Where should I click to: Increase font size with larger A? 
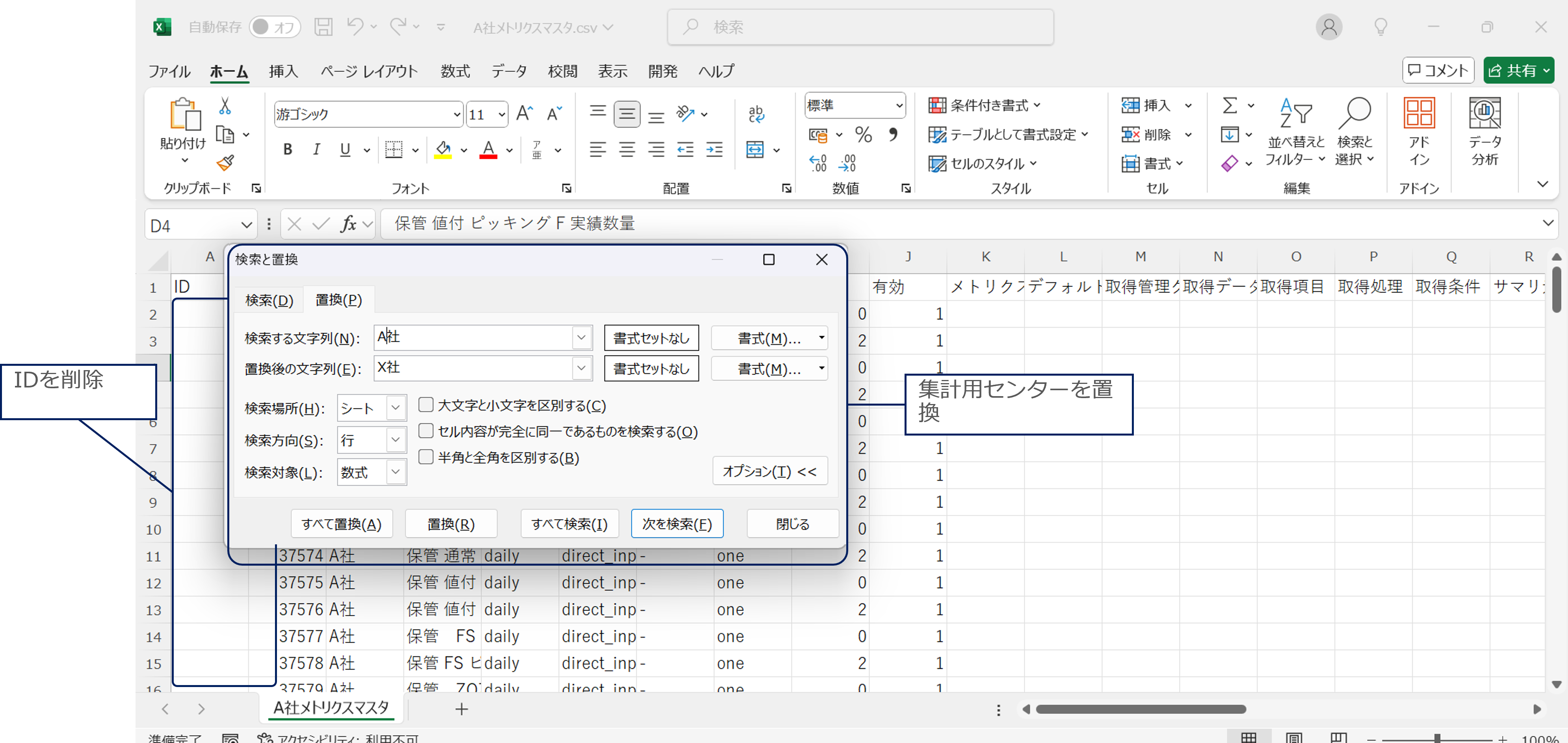pos(524,114)
